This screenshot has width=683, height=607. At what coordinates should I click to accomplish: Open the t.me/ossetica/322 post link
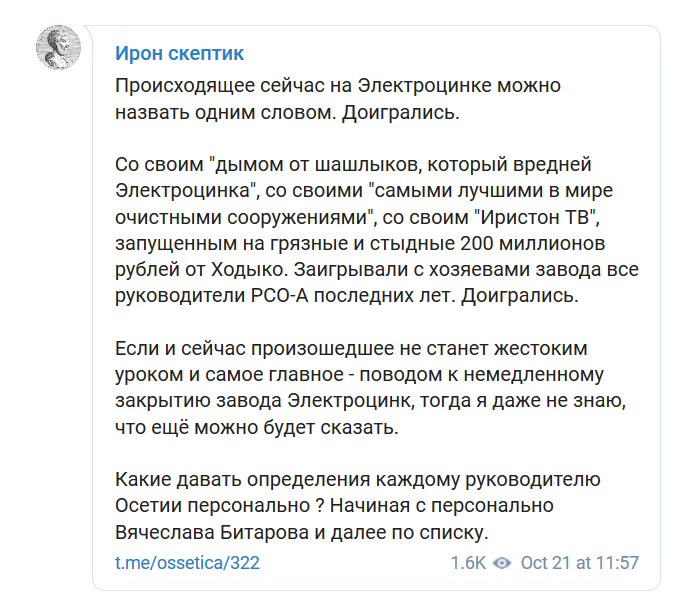tap(187, 563)
